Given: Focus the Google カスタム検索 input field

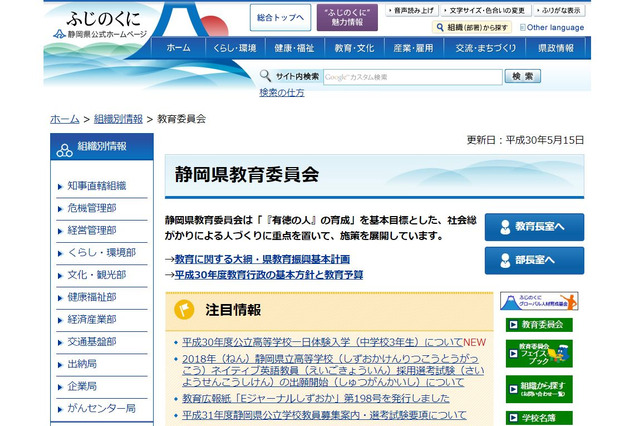Looking at the screenshot, I should pyautogui.click(x=413, y=77).
